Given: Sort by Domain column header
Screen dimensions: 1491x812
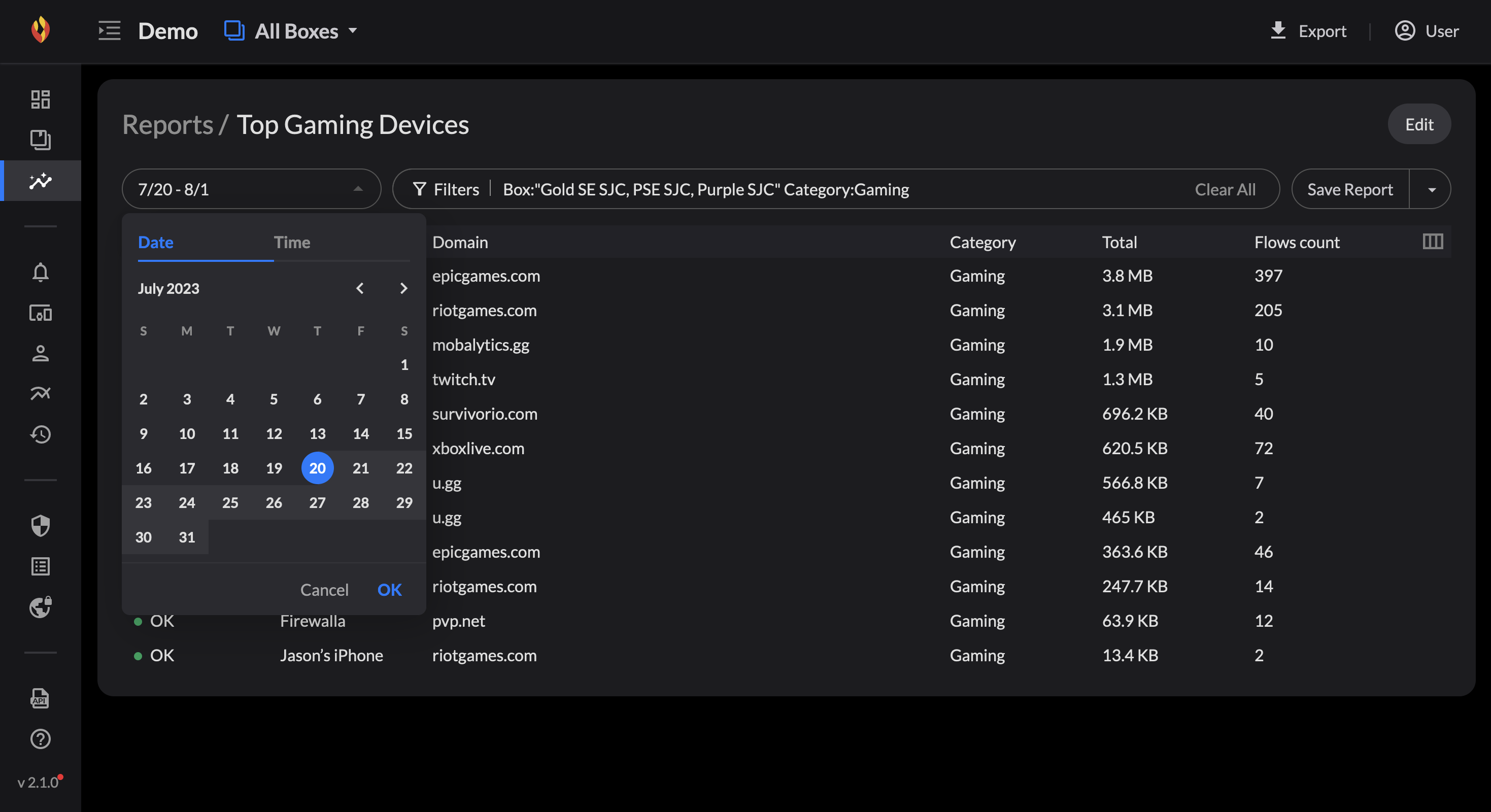Looking at the screenshot, I should tap(460, 242).
